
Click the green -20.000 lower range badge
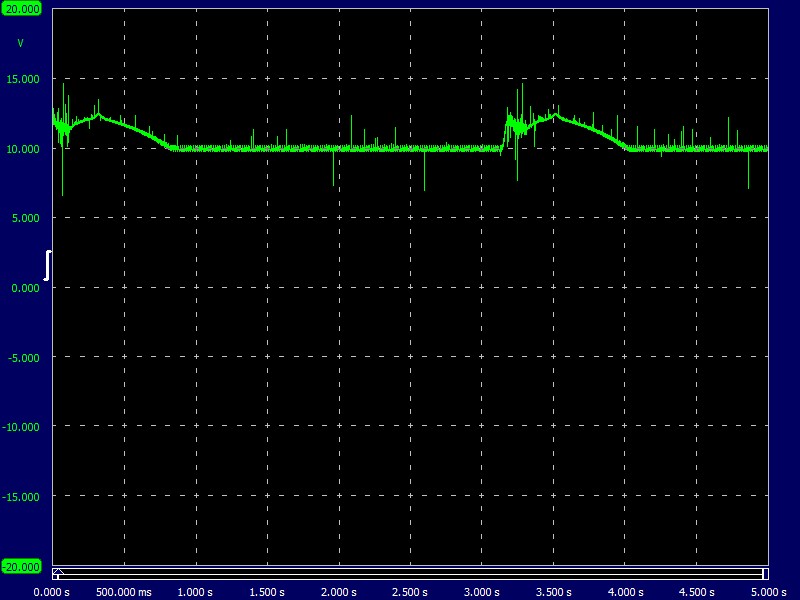[21, 567]
